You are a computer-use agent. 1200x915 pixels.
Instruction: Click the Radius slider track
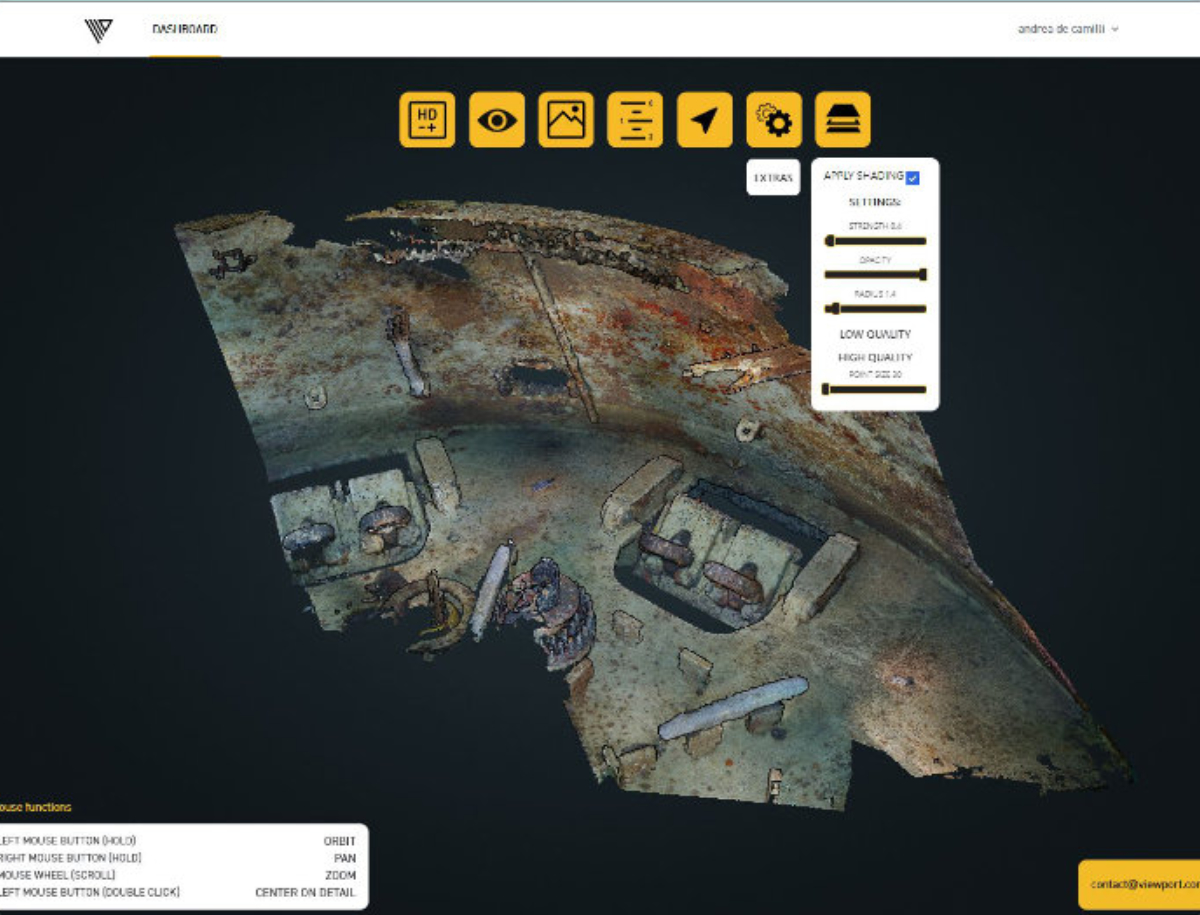pos(876,309)
